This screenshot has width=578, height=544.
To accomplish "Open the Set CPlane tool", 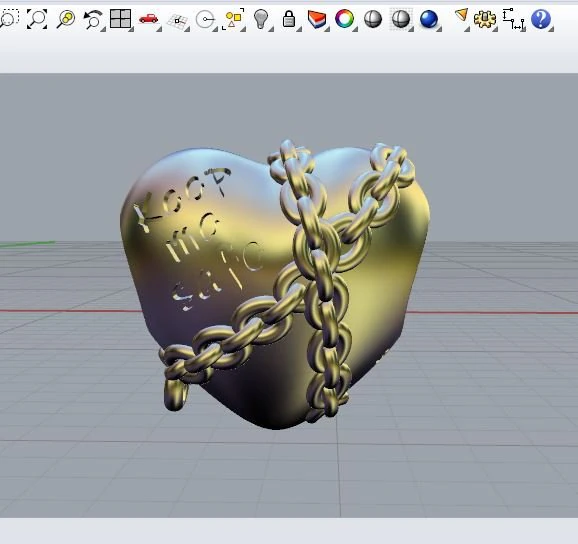I will coord(178,20).
